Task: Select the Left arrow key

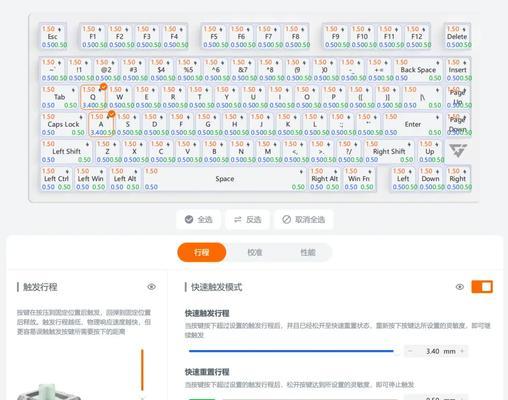Action: coord(403,179)
